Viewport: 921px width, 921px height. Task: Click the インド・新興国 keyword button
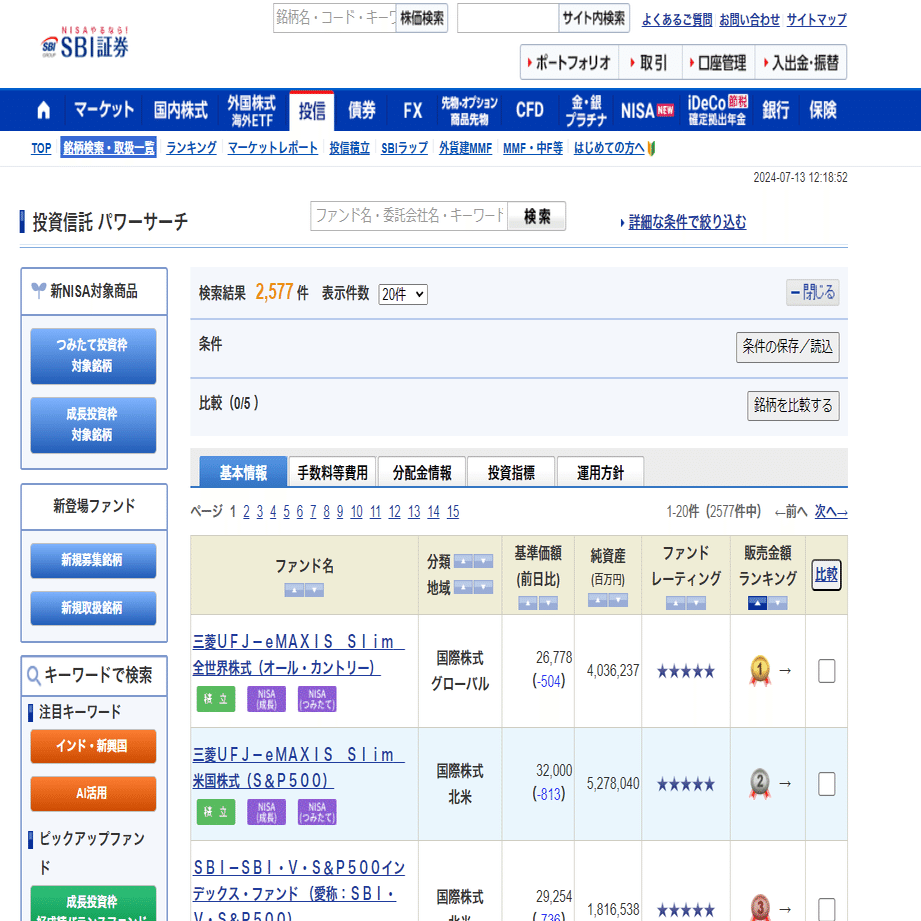click(x=93, y=746)
